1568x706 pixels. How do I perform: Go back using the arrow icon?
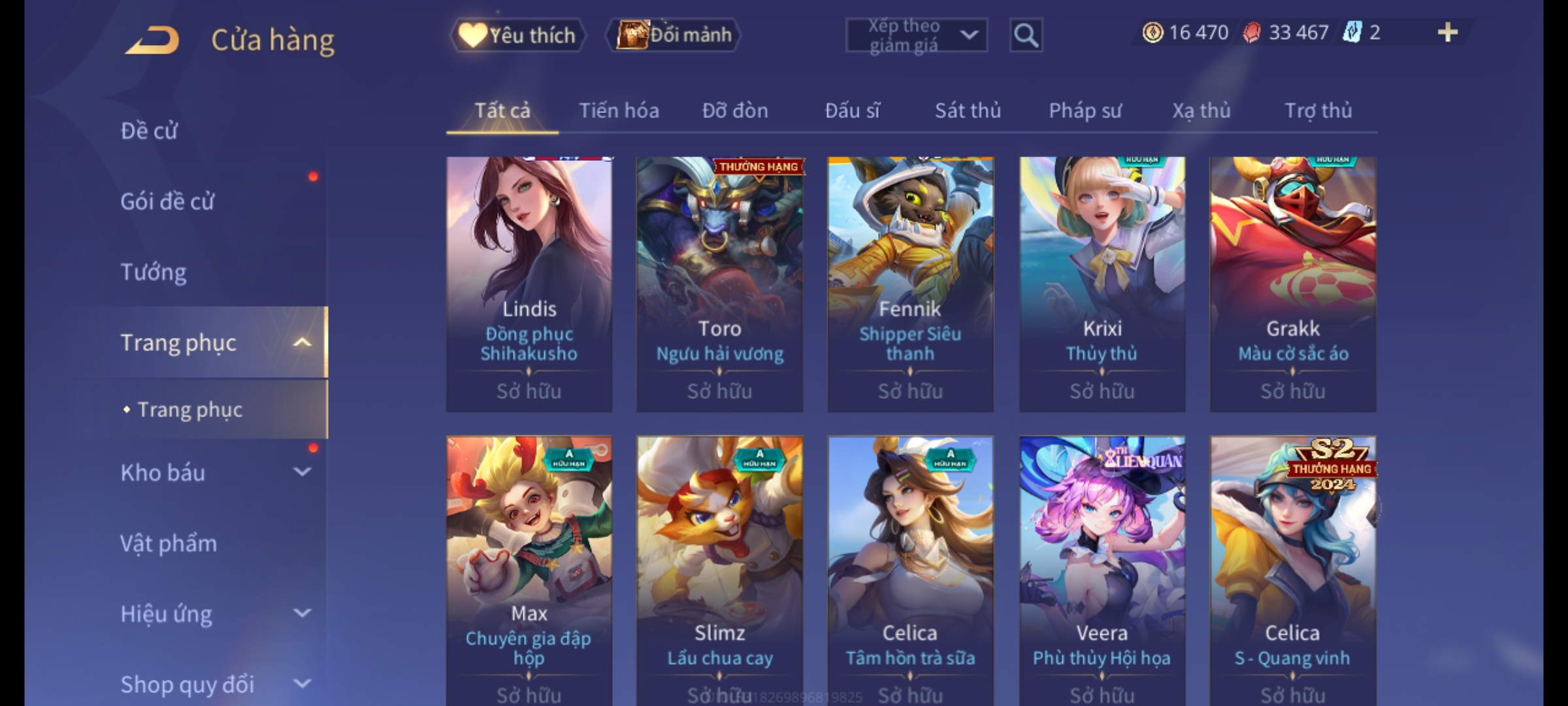[152, 39]
